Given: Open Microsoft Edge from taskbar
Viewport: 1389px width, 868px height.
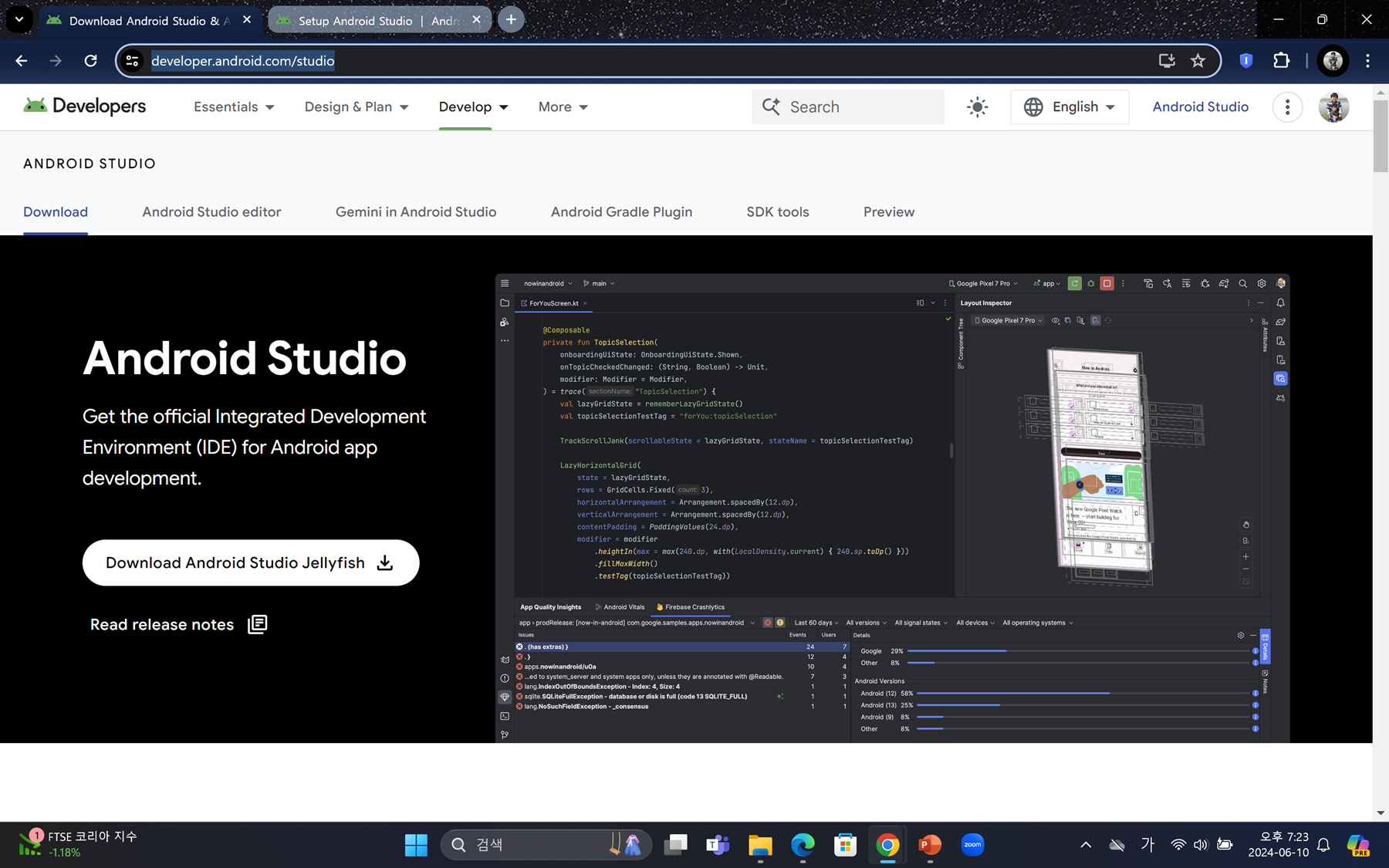Looking at the screenshot, I should (x=803, y=845).
